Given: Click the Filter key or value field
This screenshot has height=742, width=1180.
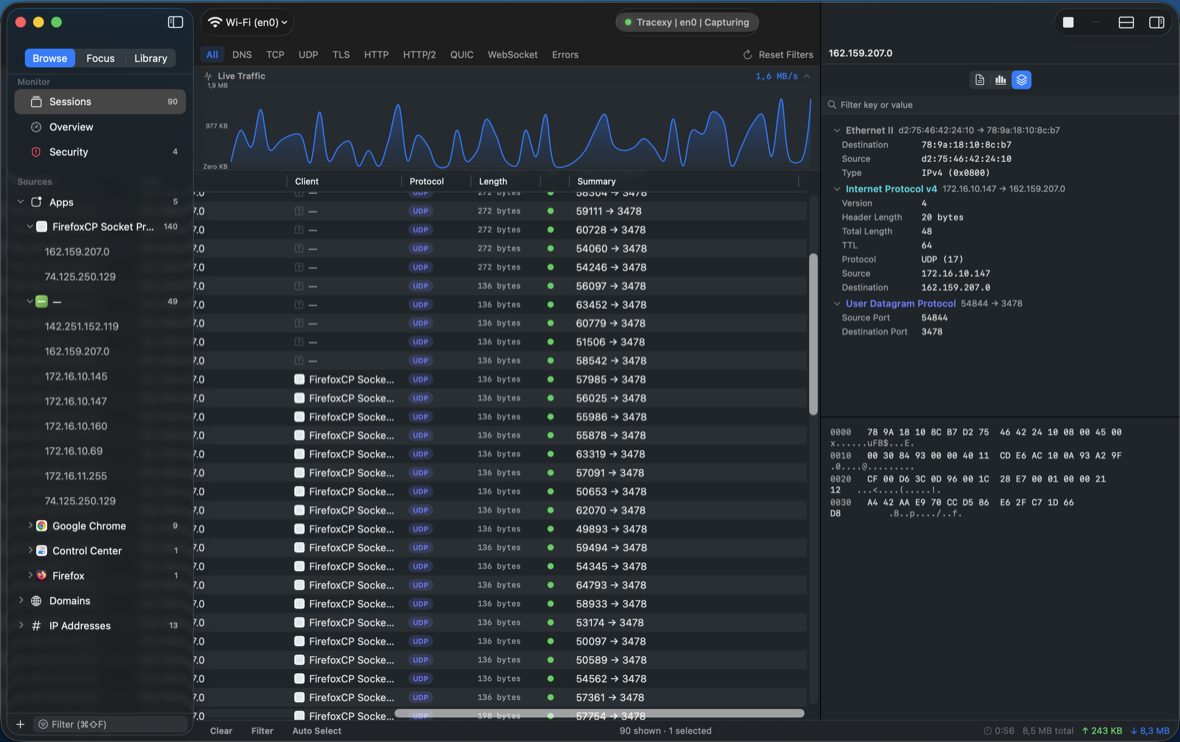Looking at the screenshot, I should point(999,105).
